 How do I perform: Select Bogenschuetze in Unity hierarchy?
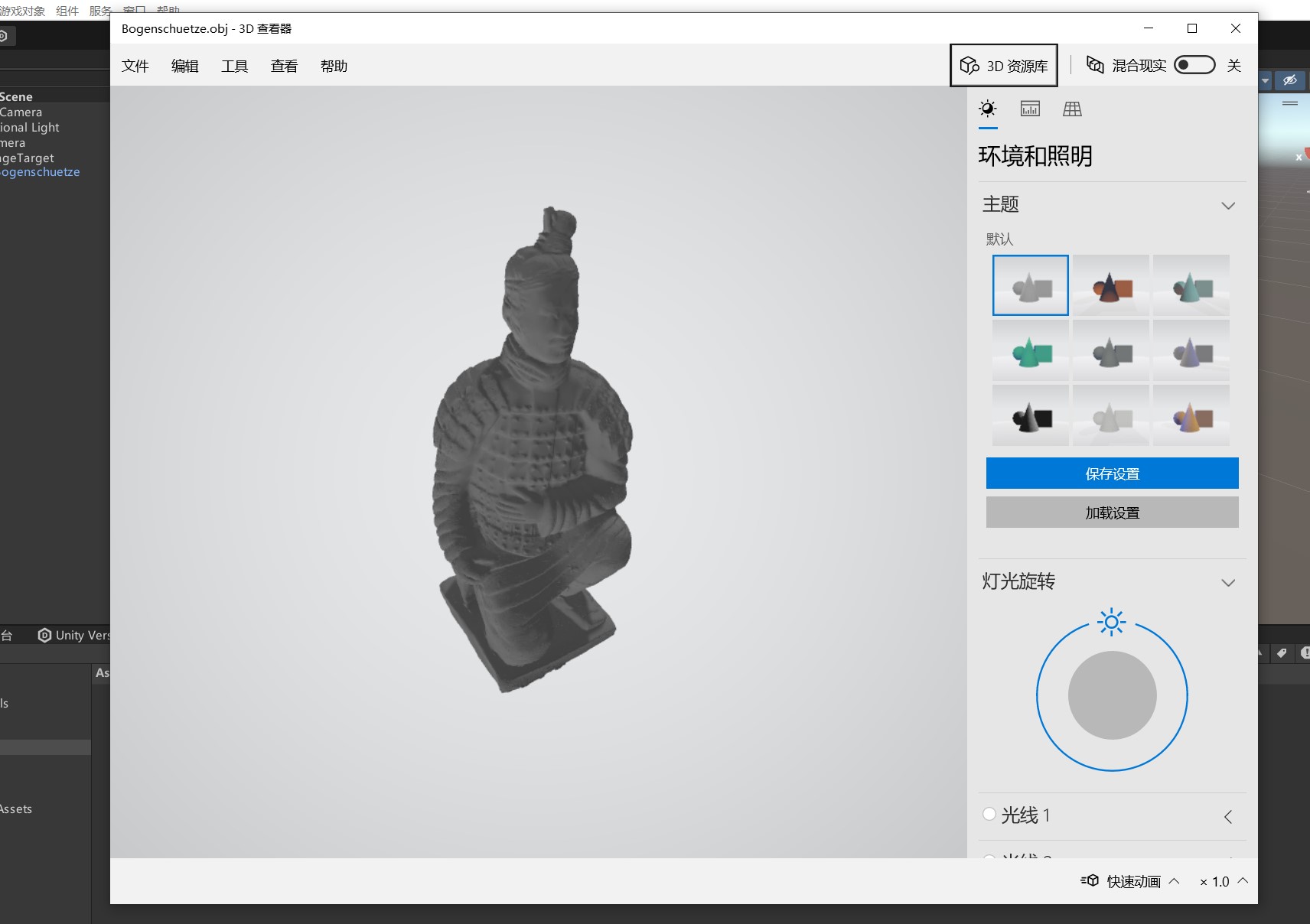(x=40, y=172)
